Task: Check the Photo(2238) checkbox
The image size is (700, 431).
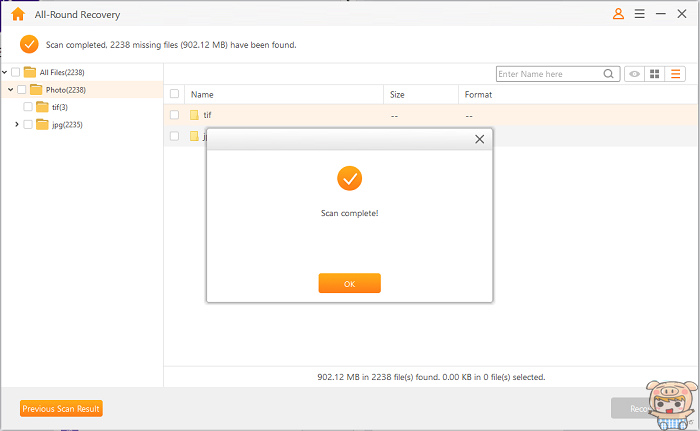Action: (x=22, y=90)
